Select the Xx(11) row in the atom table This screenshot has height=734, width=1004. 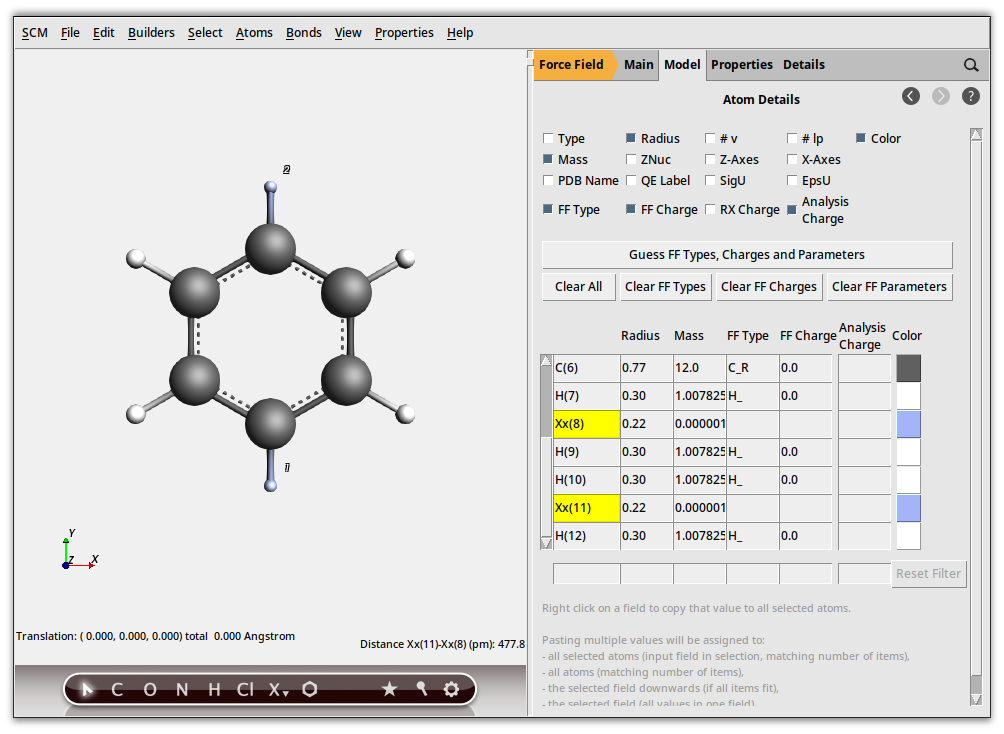[585, 508]
